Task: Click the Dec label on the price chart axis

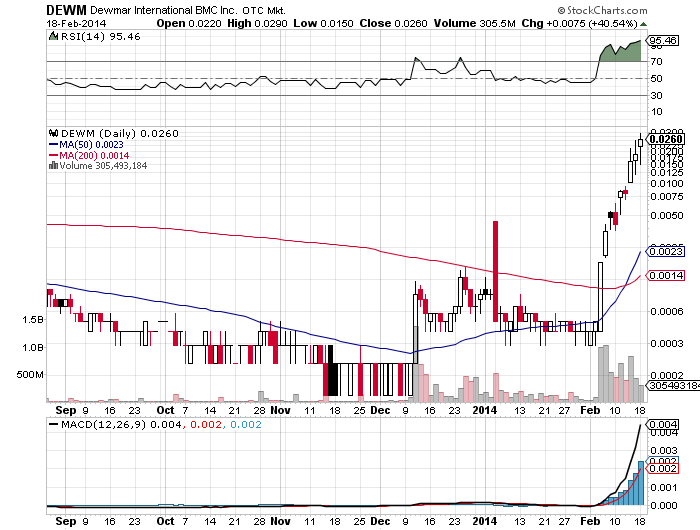Action: click(380, 410)
